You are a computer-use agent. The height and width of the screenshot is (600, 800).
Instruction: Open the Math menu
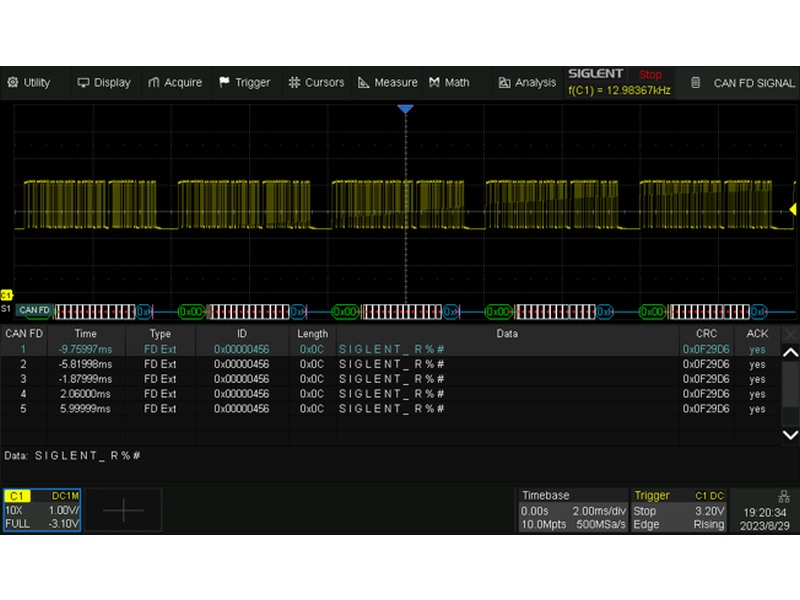[449, 83]
